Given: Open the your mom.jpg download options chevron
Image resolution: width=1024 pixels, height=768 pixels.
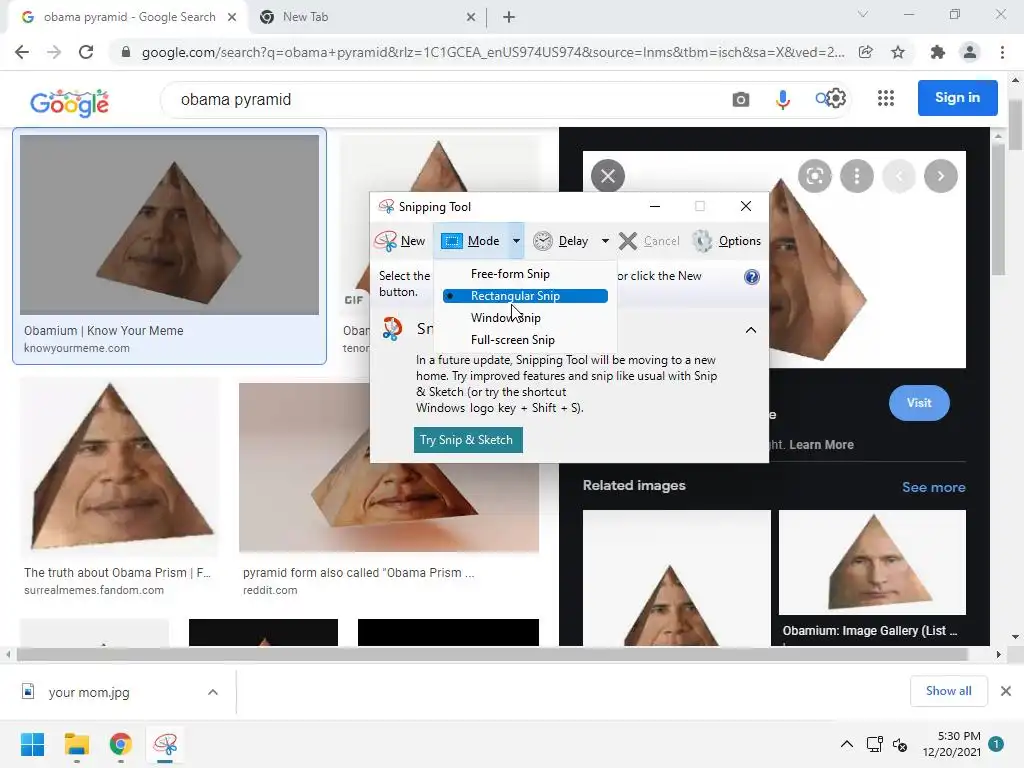Looking at the screenshot, I should tap(213, 692).
